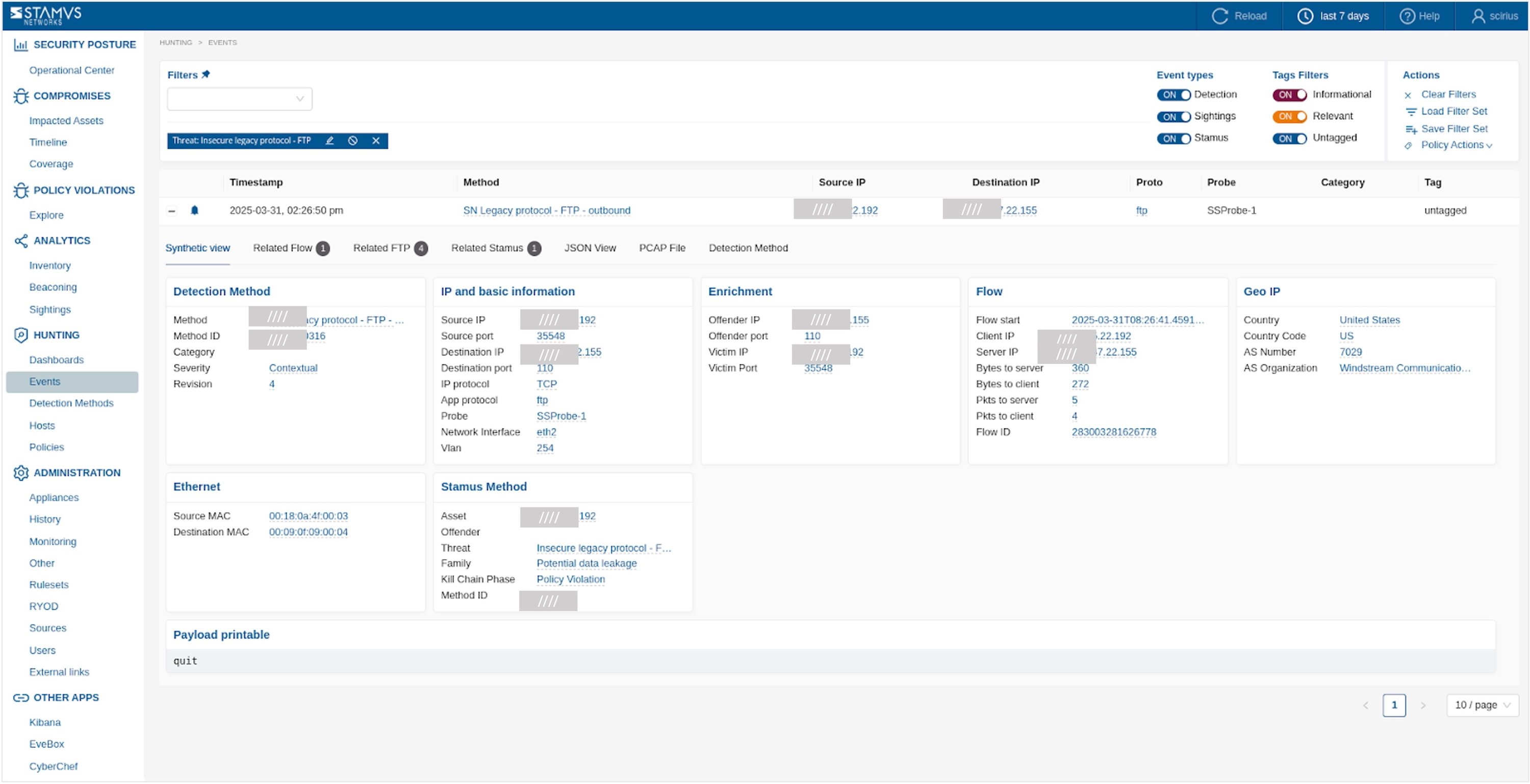The image size is (1530, 784).
Task: Click the Clear Filters action
Action: [x=1448, y=94]
